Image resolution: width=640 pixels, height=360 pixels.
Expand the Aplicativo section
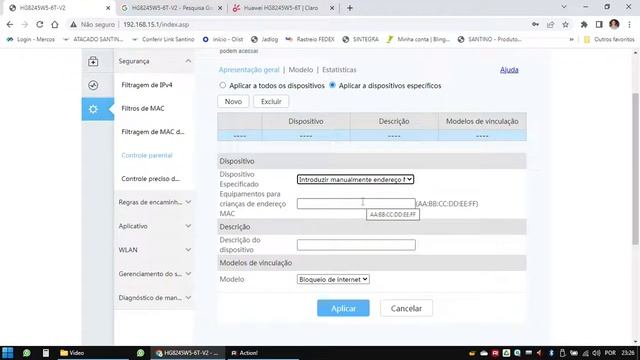(x=188, y=226)
